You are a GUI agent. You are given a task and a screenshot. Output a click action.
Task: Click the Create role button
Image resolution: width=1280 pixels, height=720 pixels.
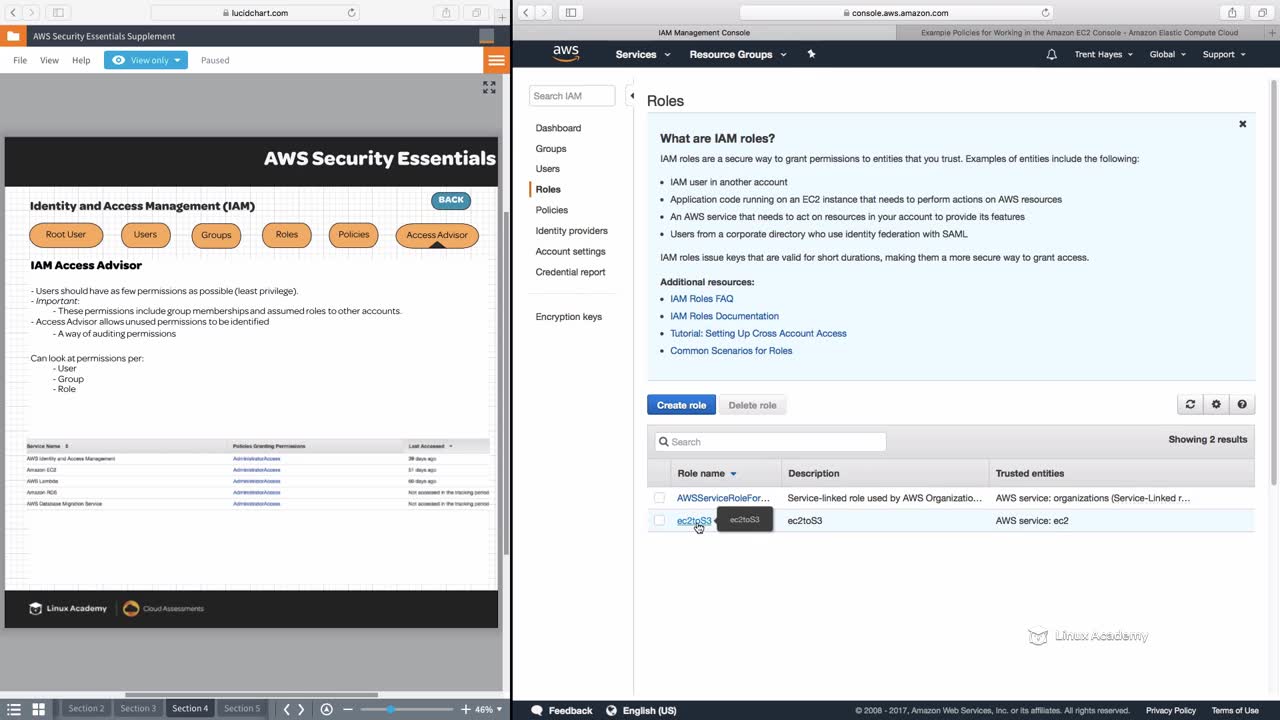tap(681, 405)
